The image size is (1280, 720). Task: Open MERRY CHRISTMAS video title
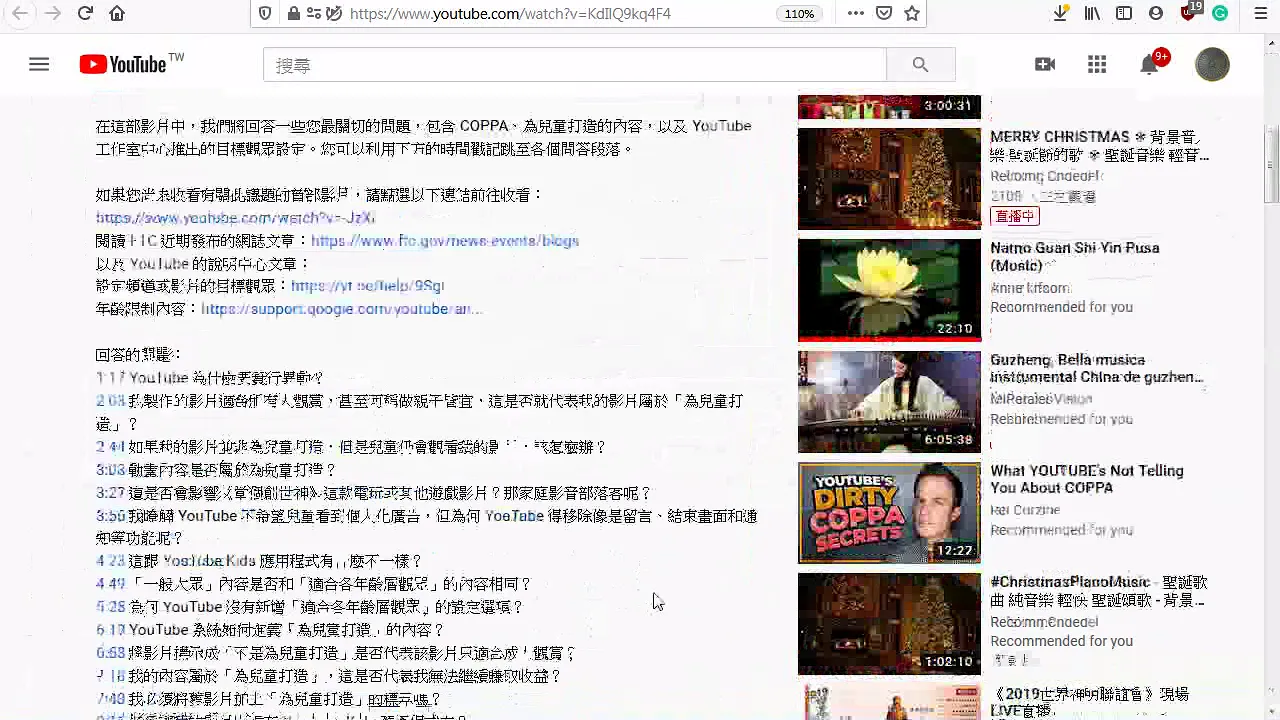1099,146
